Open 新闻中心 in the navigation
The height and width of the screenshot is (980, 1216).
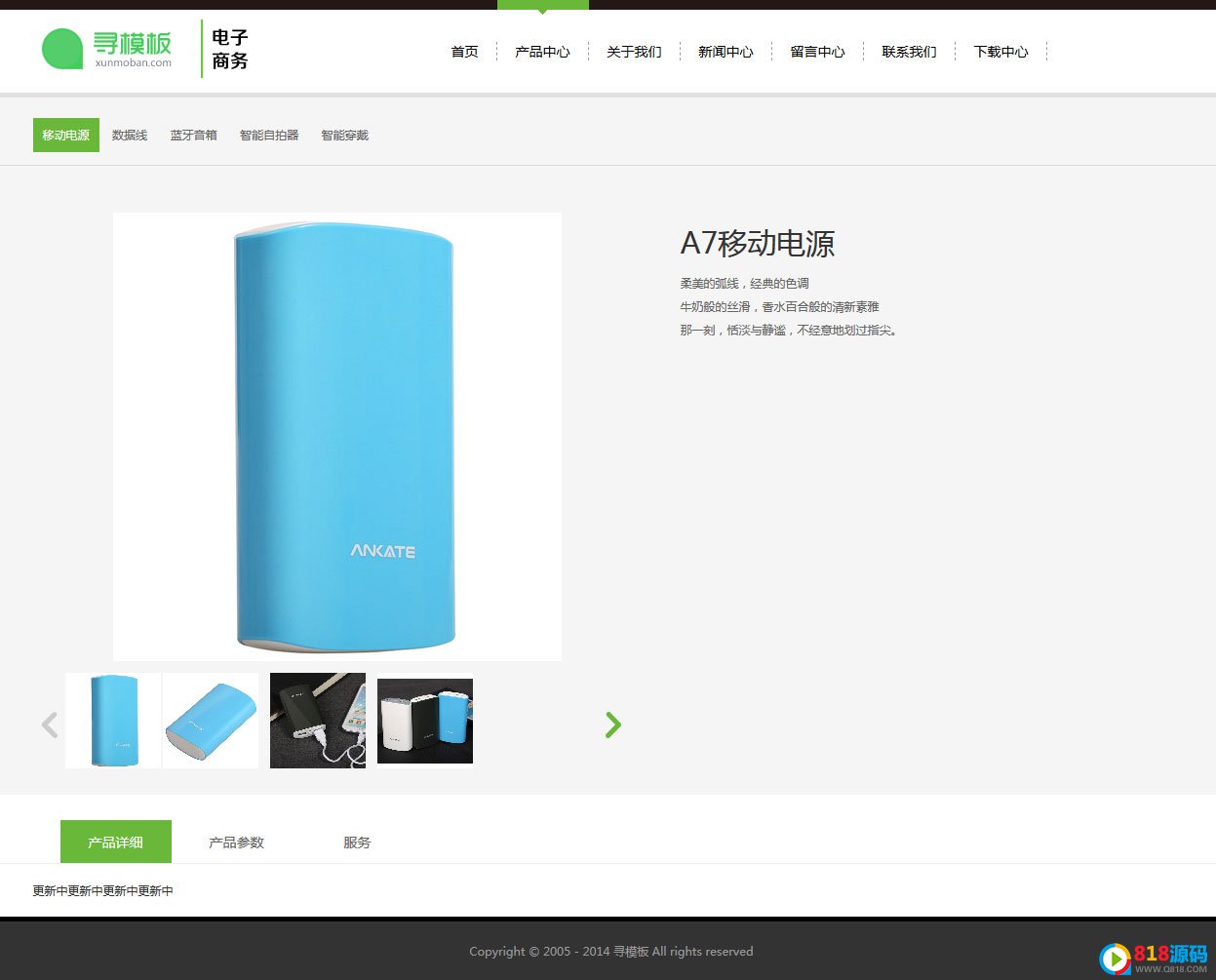[x=726, y=52]
